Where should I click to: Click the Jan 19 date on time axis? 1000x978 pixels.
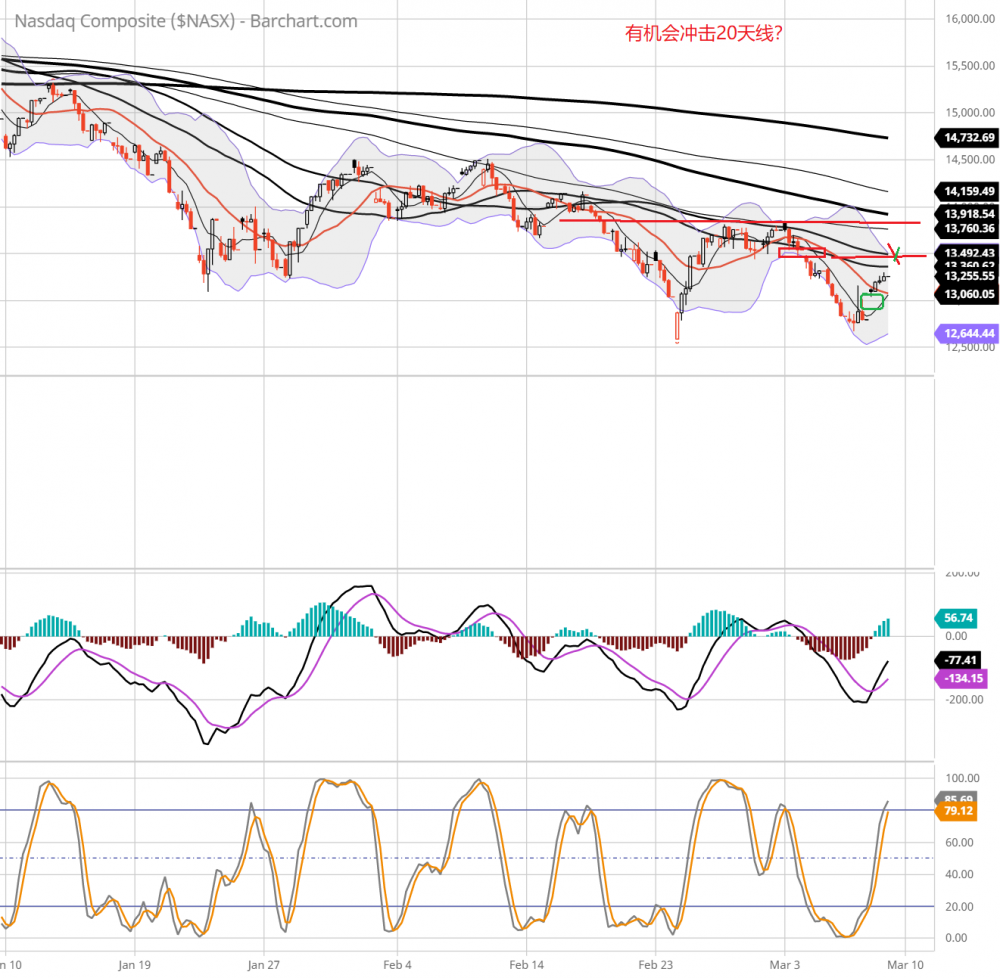[134, 965]
